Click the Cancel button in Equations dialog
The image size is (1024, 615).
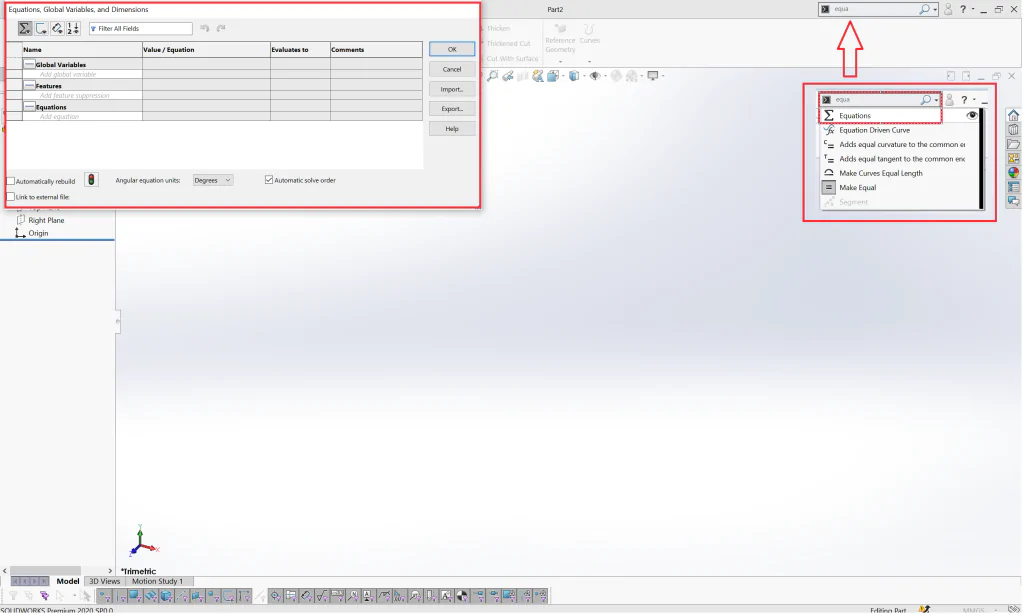tap(452, 69)
